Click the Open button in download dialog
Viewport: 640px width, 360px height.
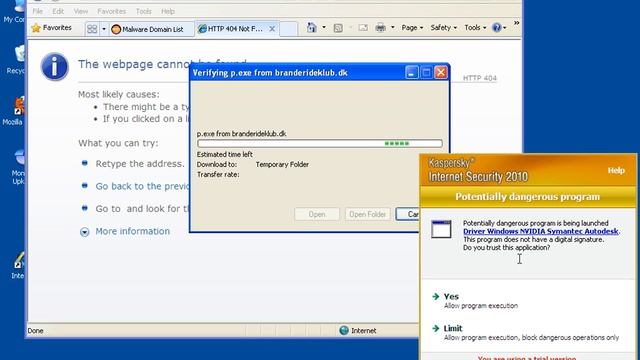pos(317,214)
